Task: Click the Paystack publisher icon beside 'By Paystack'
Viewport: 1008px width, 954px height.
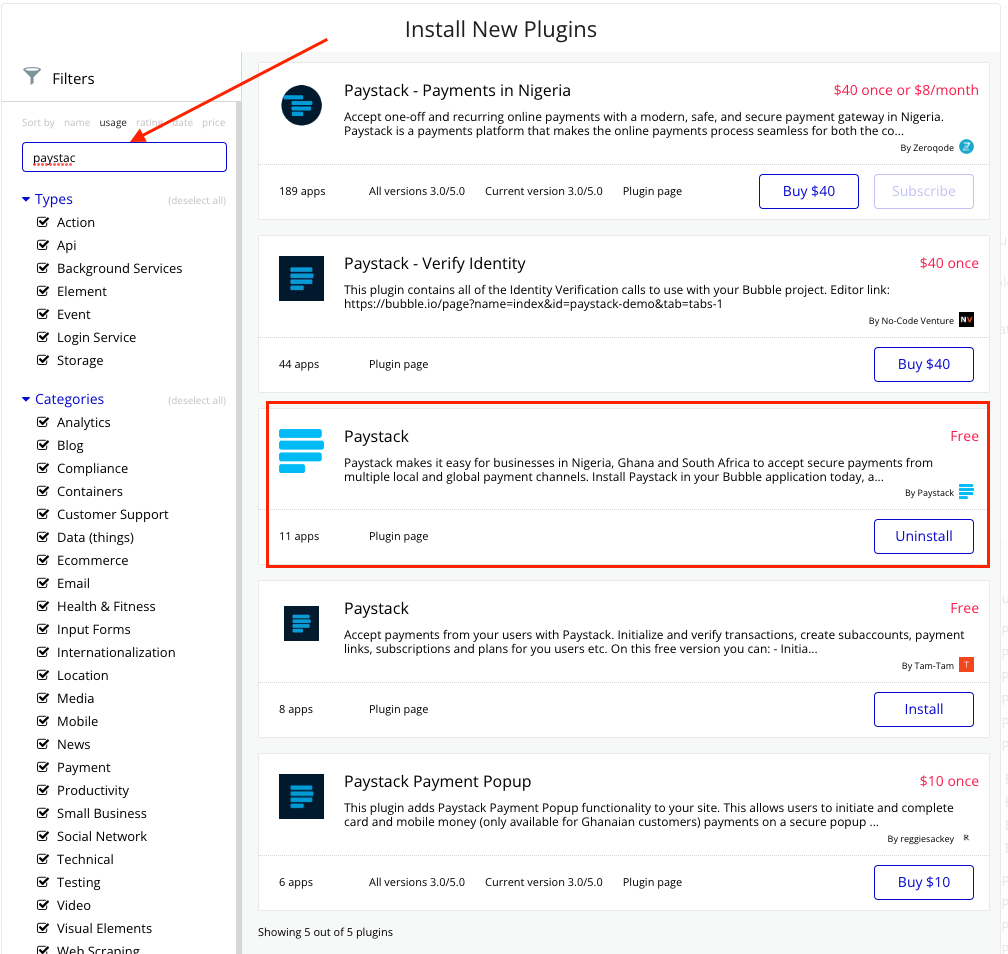Action: tap(965, 491)
